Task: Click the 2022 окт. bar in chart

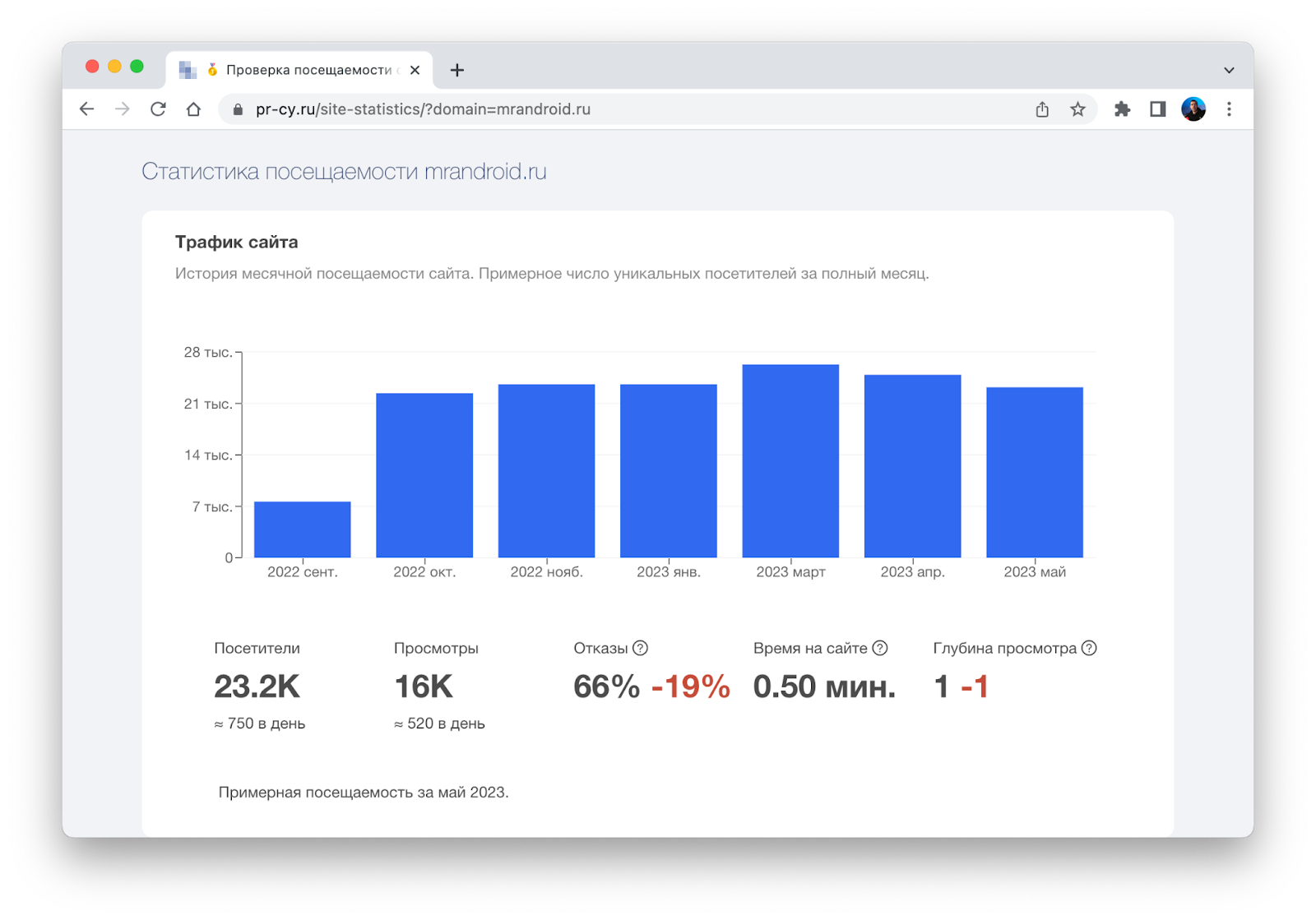Action: point(424,475)
